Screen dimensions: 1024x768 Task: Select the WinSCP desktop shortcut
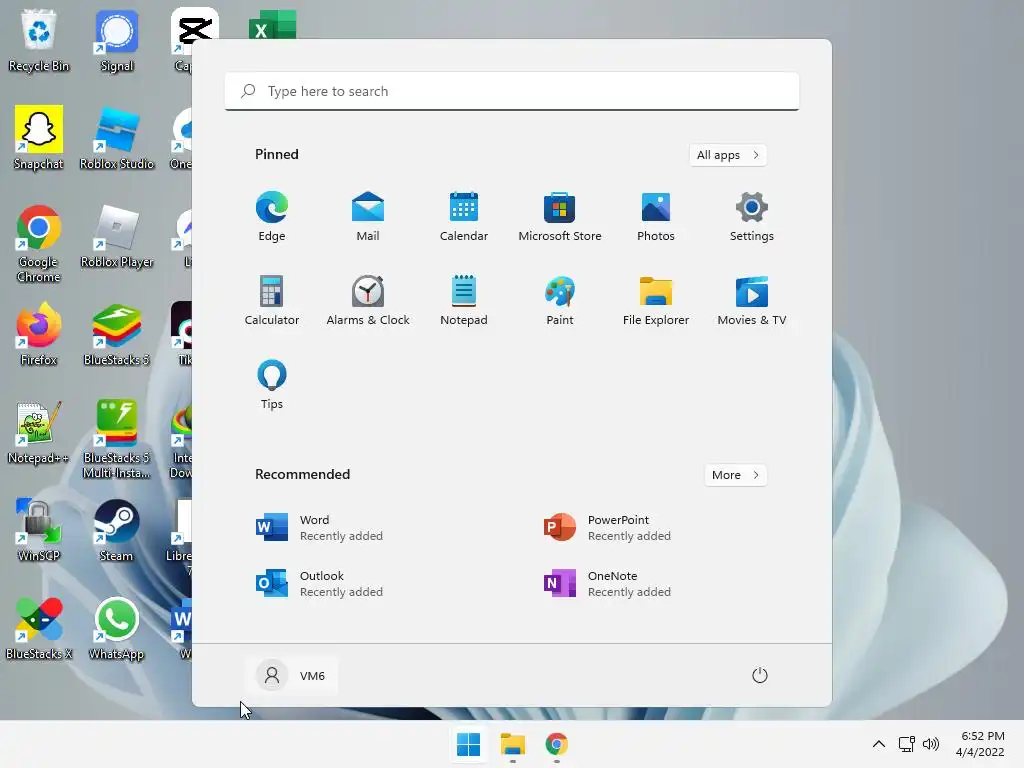[39, 530]
